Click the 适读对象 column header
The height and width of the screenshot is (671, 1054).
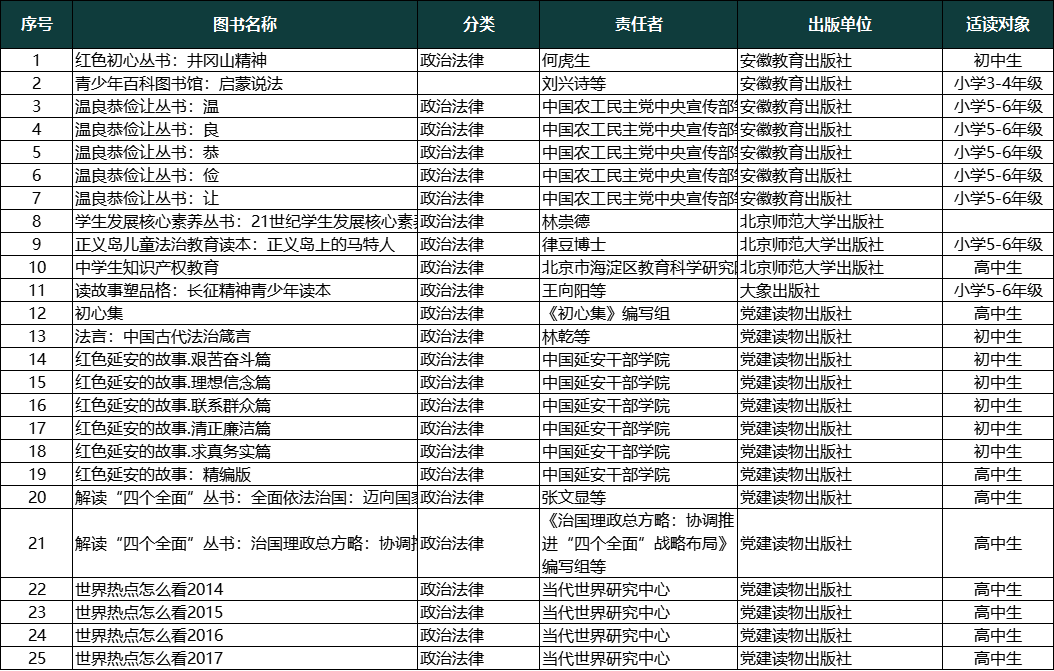click(x=997, y=25)
